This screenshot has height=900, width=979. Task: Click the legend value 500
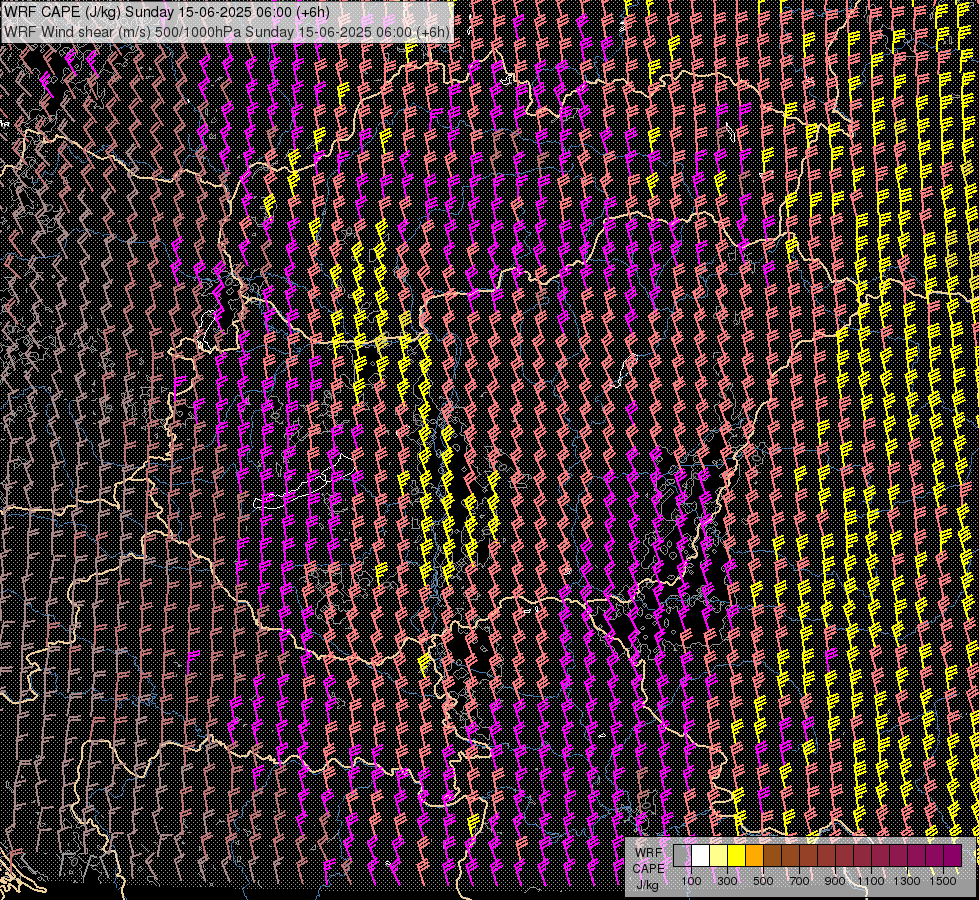pos(763,881)
